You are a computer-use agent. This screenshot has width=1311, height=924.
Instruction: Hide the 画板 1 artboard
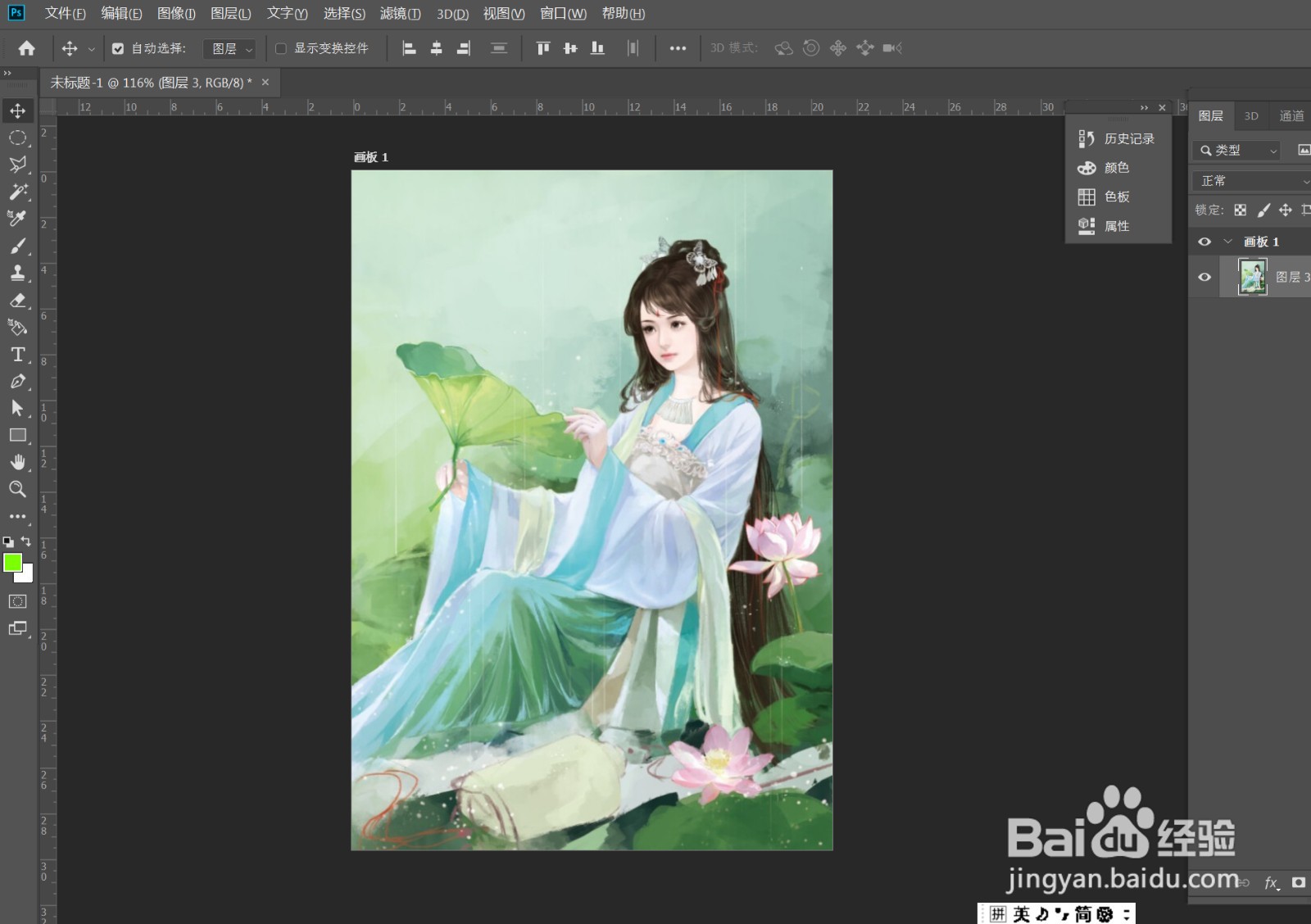click(1204, 242)
